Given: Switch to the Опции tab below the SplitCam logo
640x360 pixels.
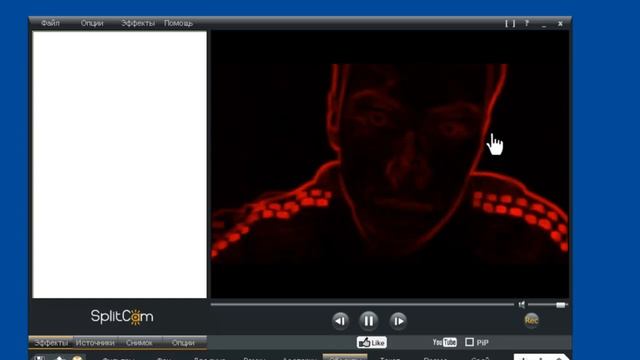Looking at the screenshot, I should point(183,342).
